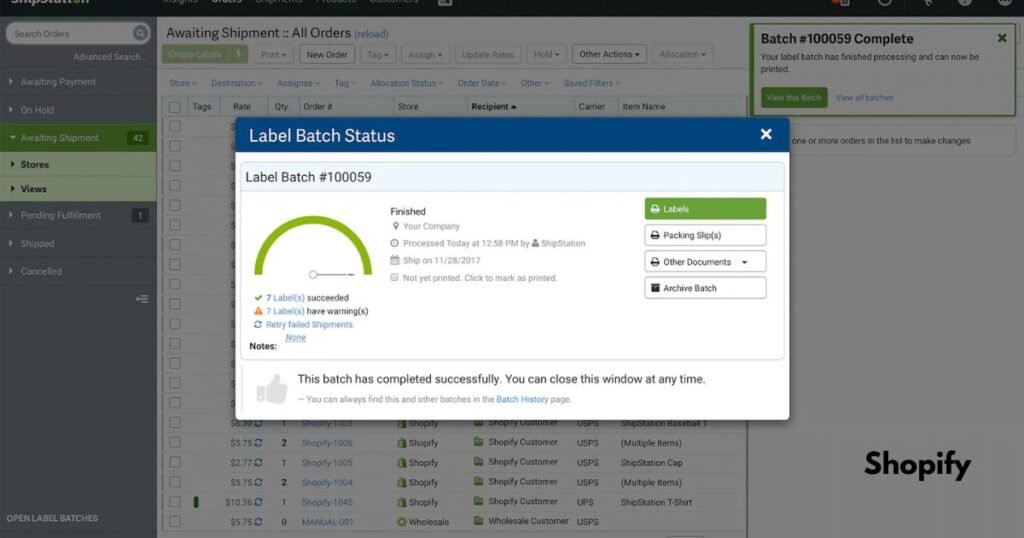Open the Hold dropdown button
Screen dimensions: 1024x538
point(547,54)
